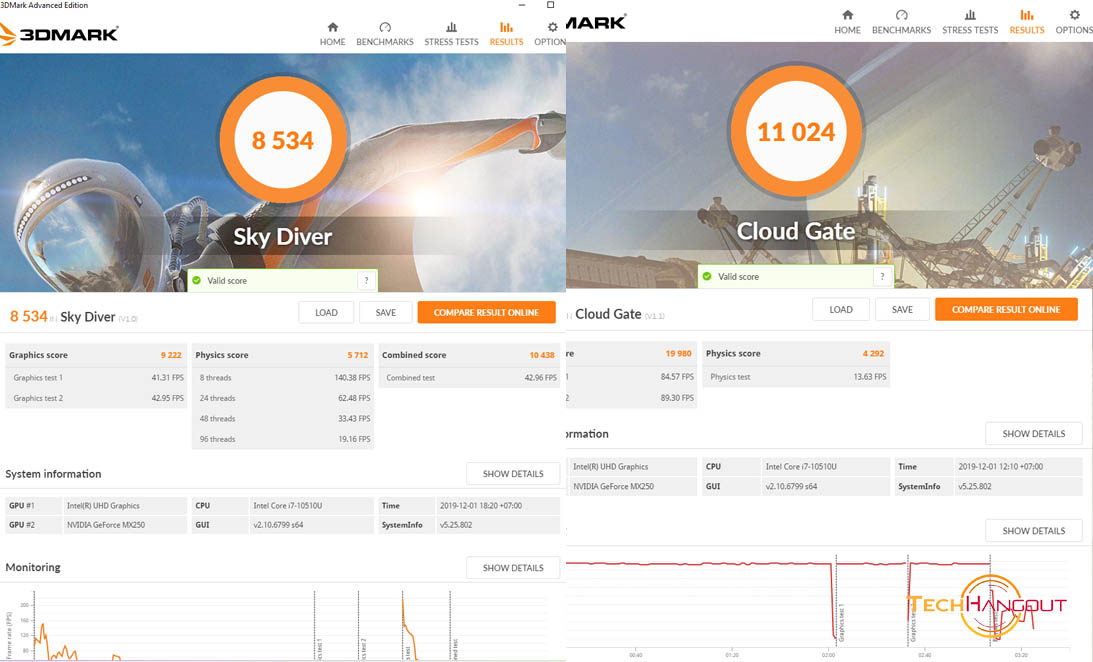Go to Home in the Cloud Gate window
Screen dimensions: 1093x662
point(847,22)
